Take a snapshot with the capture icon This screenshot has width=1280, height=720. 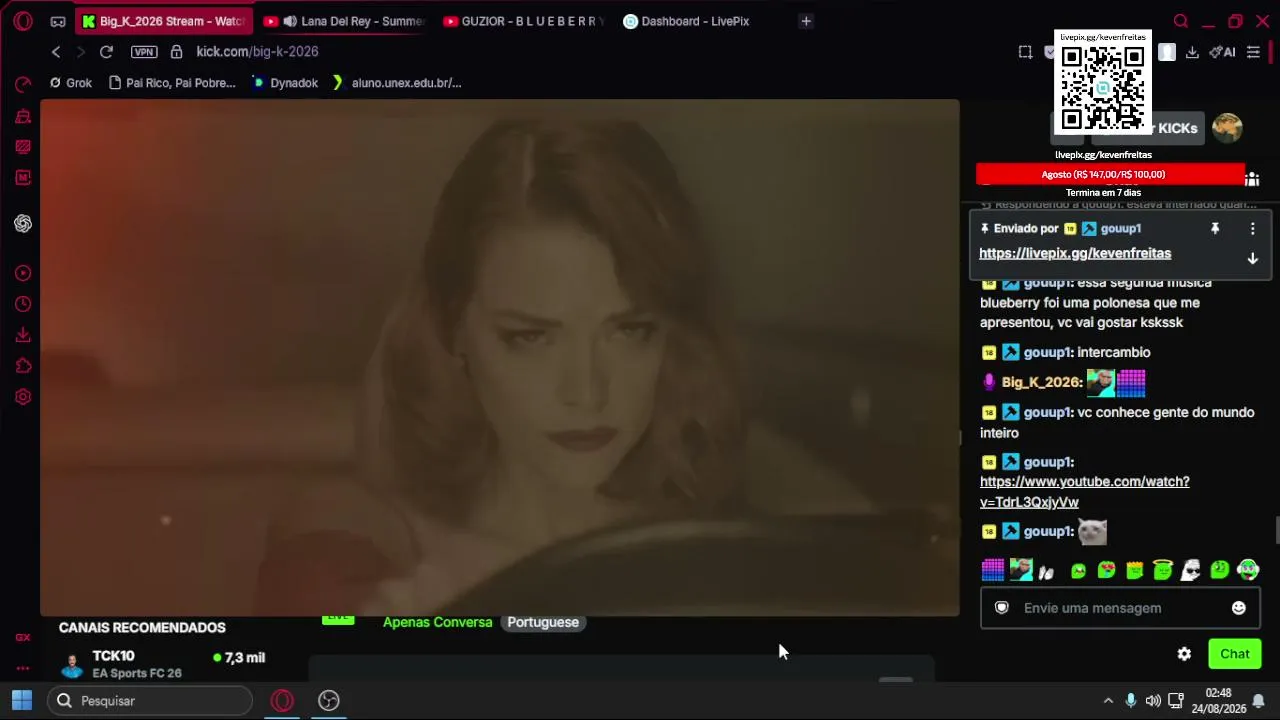click(x=1025, y=52)
